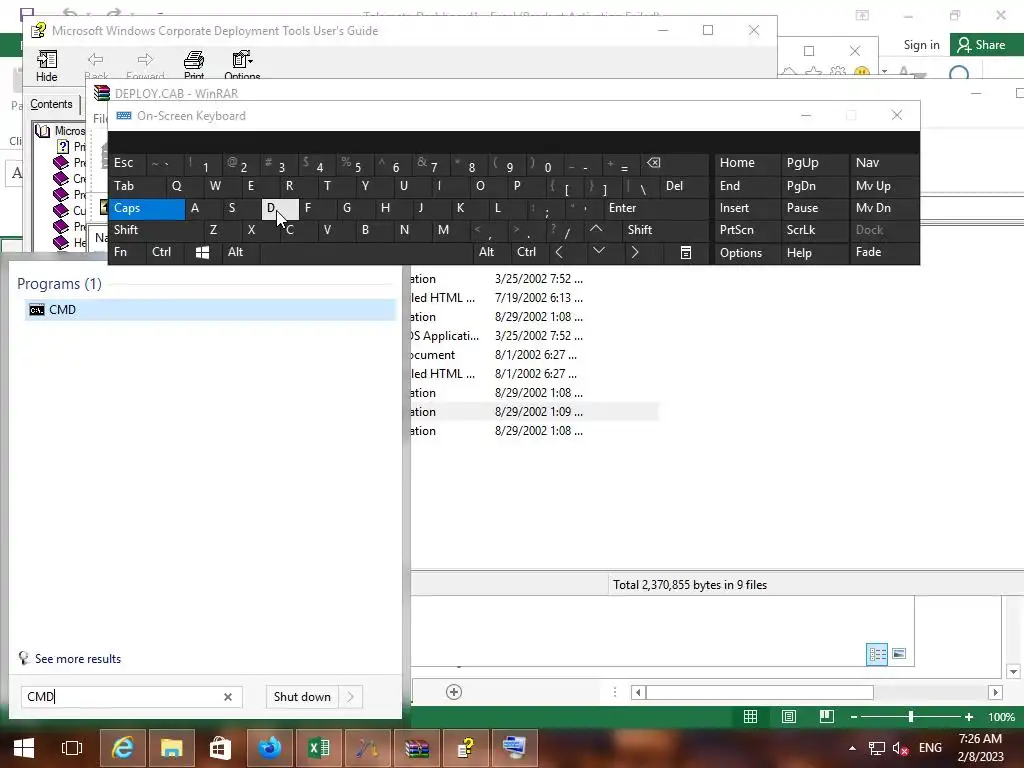
Task: Open the CMD program result
Action: 210,310
